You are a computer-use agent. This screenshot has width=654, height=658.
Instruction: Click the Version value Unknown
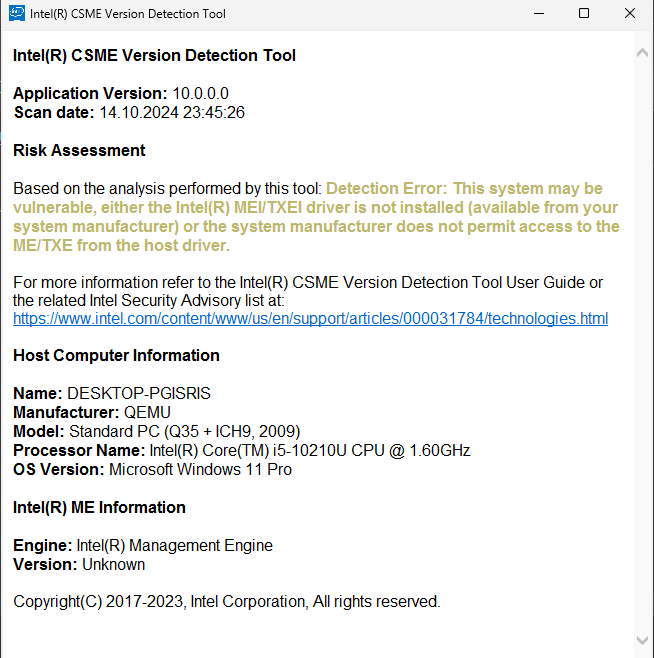click(113, 564)
